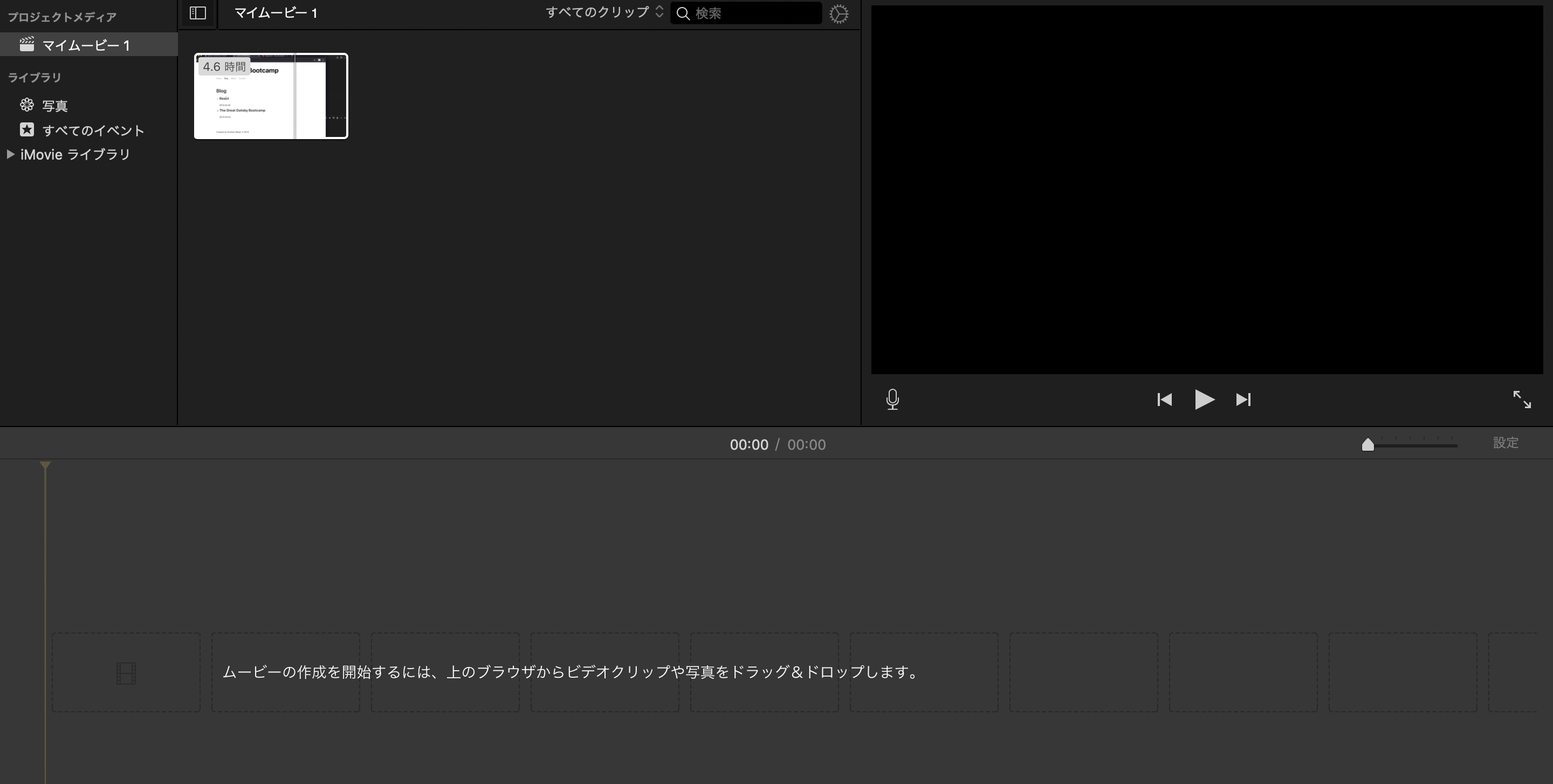This screenshot has width=1553, height=784.
Task: Skip to next clip with forward button
Action: tap(1243, 400)
